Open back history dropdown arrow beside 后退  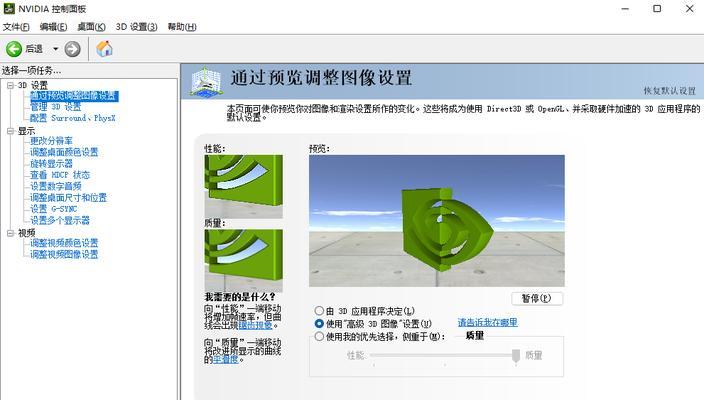[56, 48]
